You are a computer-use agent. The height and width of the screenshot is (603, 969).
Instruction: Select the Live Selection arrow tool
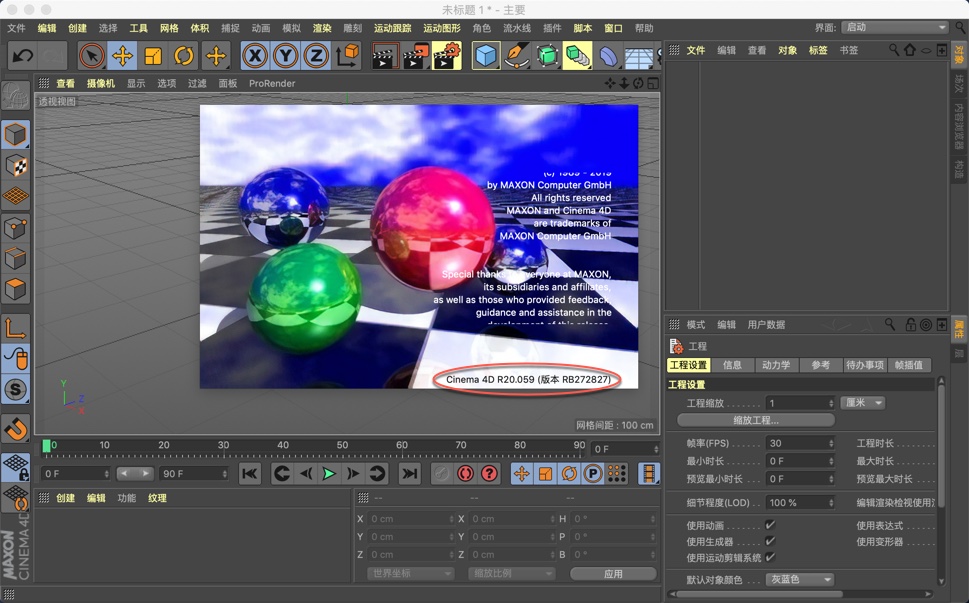point(92,56)
